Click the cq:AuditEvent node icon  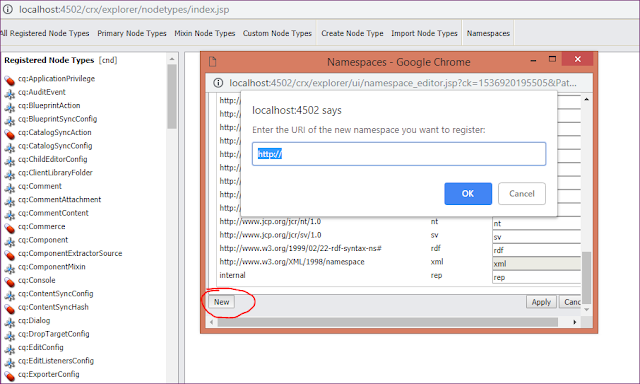click(x=9, y=94)
